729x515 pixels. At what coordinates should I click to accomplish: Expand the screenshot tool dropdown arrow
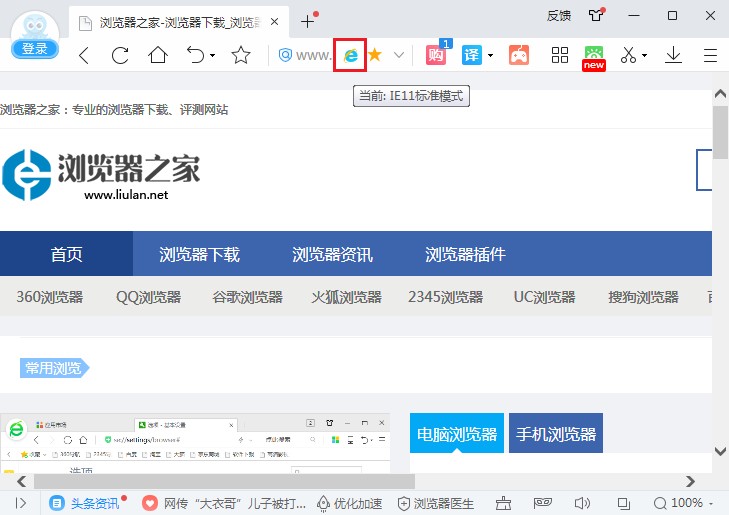(644, 55)
